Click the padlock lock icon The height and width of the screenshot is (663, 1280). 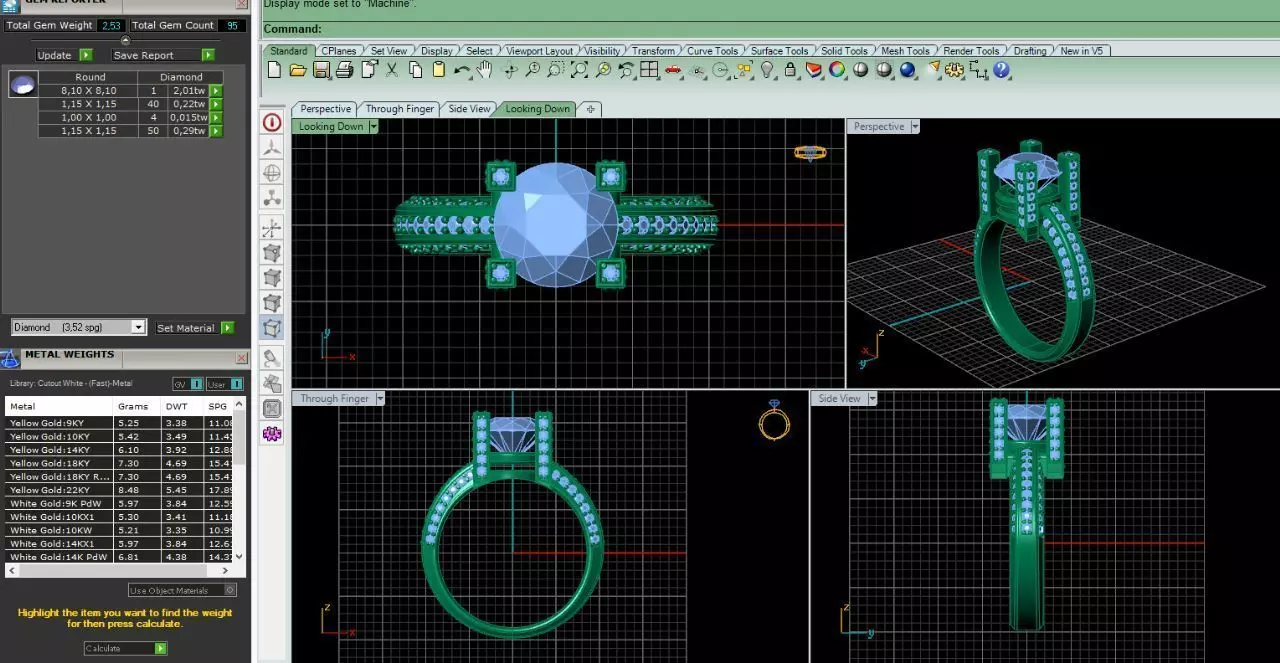790,70
